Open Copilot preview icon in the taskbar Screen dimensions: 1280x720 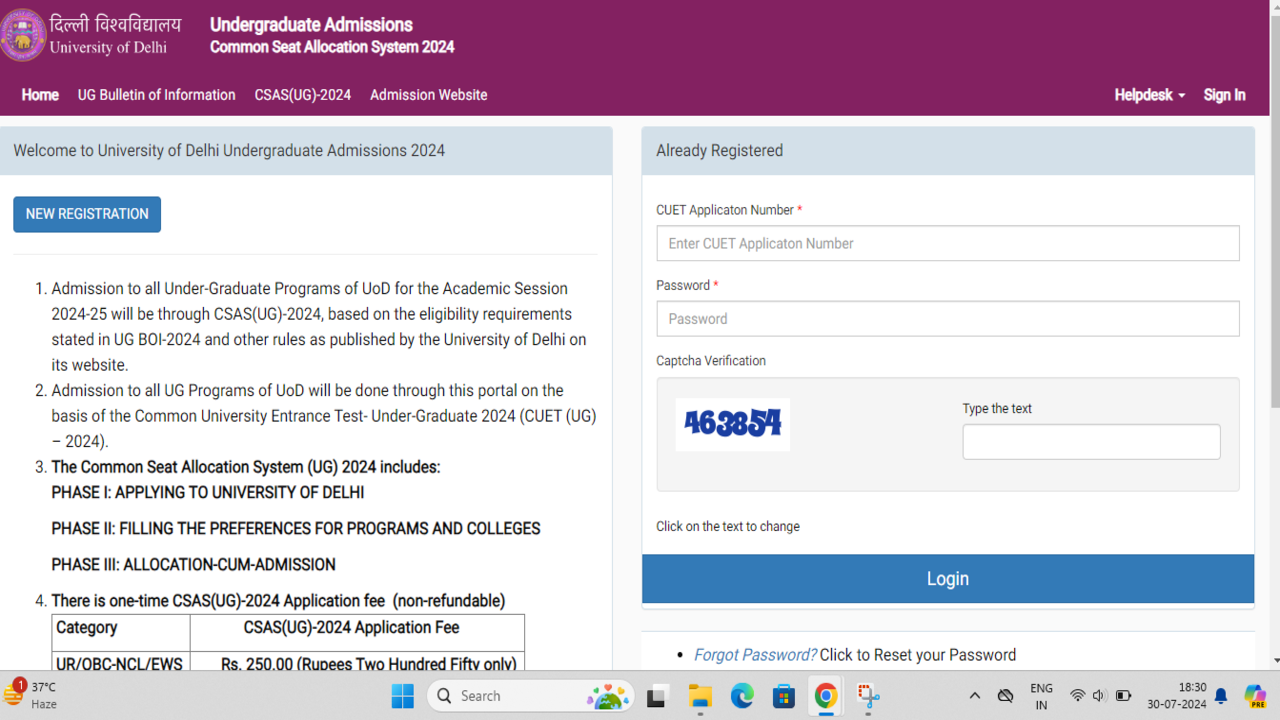[1254, 696]
